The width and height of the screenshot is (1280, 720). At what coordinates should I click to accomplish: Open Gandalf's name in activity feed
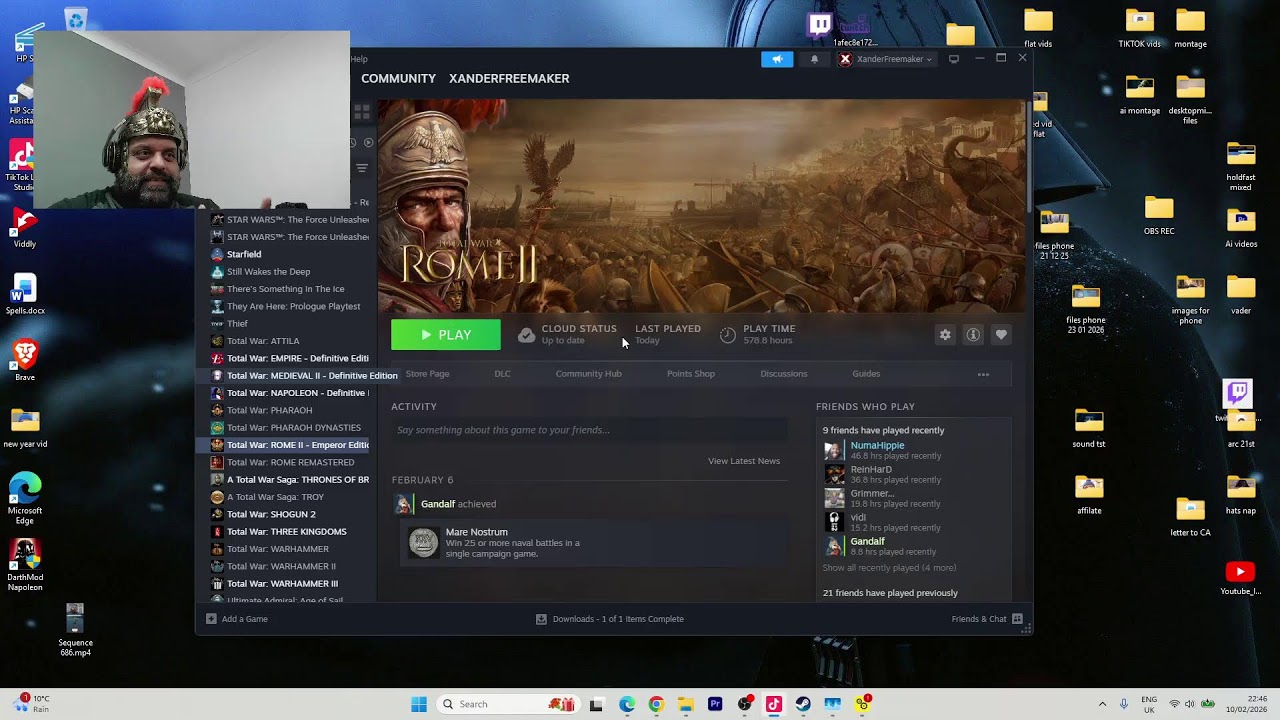pyautogui.click(x=438, y=504)
